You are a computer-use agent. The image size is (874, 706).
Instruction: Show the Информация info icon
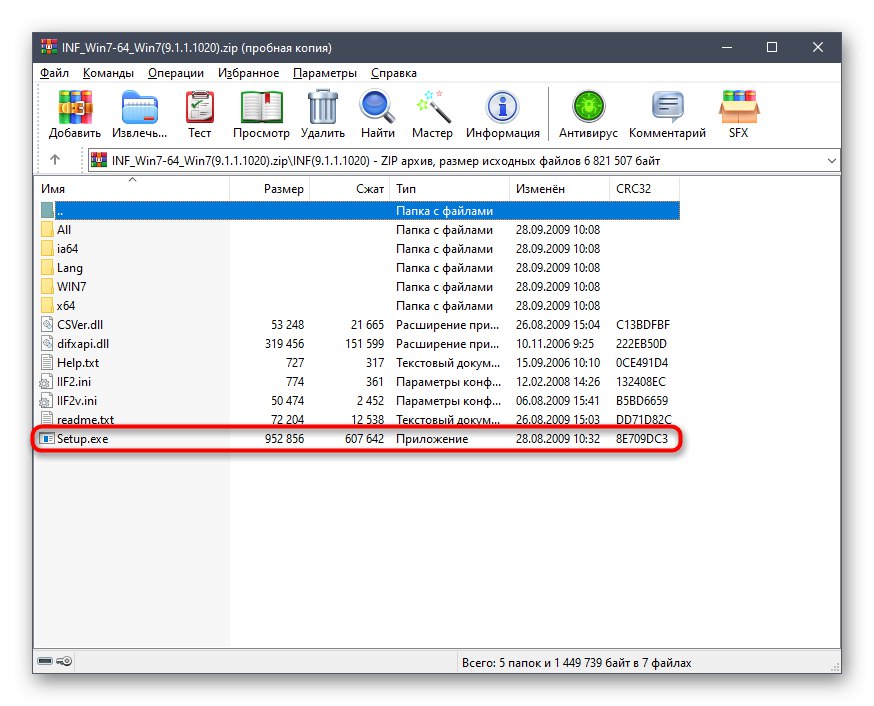[x=503, y=106]
